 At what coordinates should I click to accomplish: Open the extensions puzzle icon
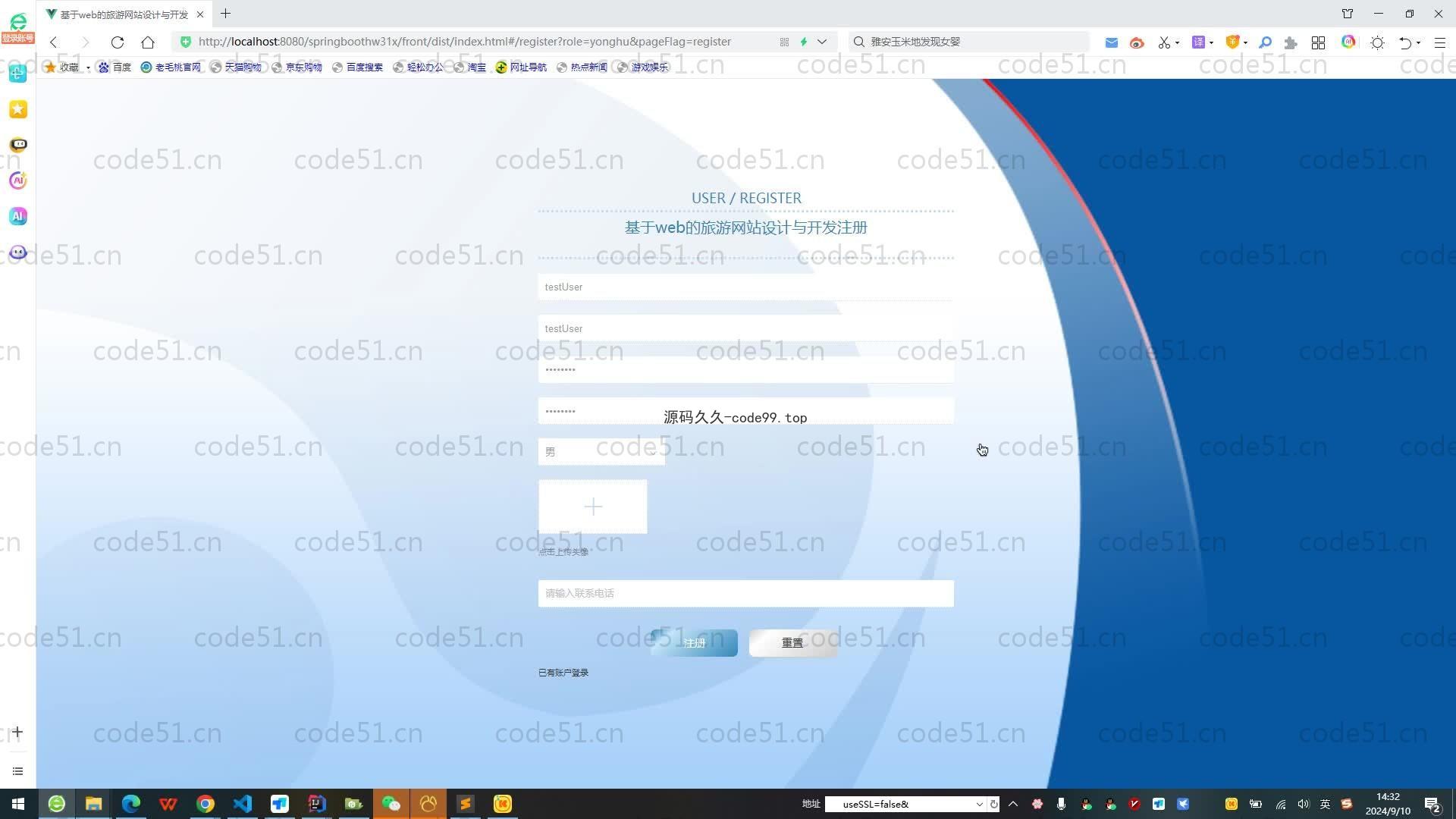pos(1290,42)
